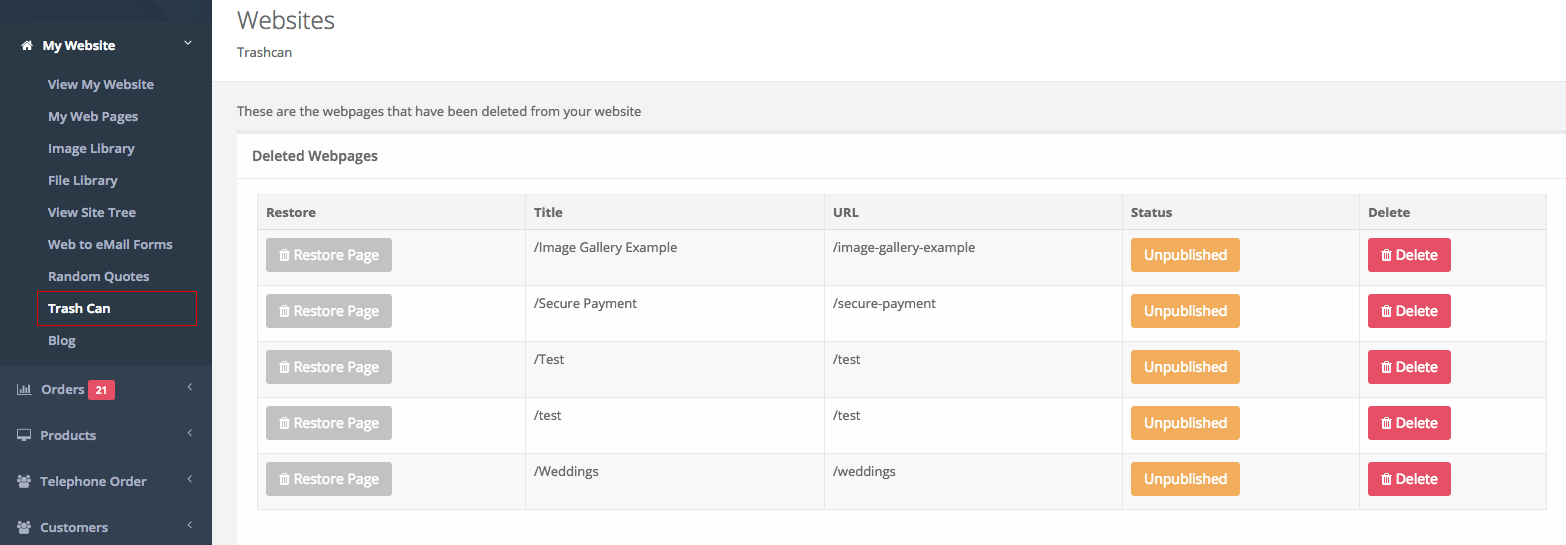Click trash icon on Weddings Delete button
The height and width of the screenshot is (545, 1566).
(1386, 479)
